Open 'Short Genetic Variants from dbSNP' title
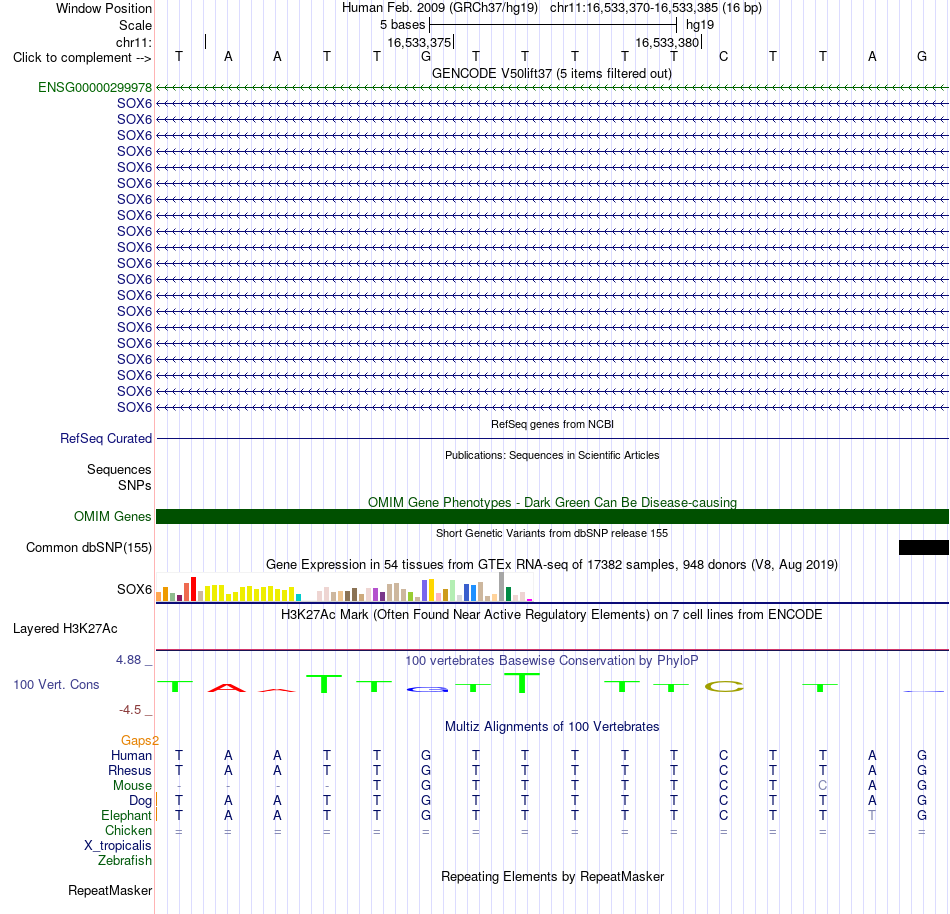The height and width of the screenshot is (914, 950). point(552,534)
